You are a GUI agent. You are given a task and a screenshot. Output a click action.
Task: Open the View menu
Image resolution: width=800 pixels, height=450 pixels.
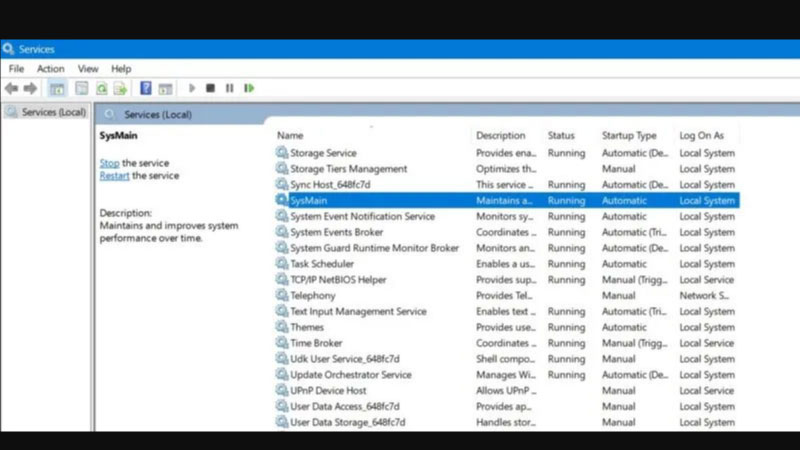(x=88, y=68)
